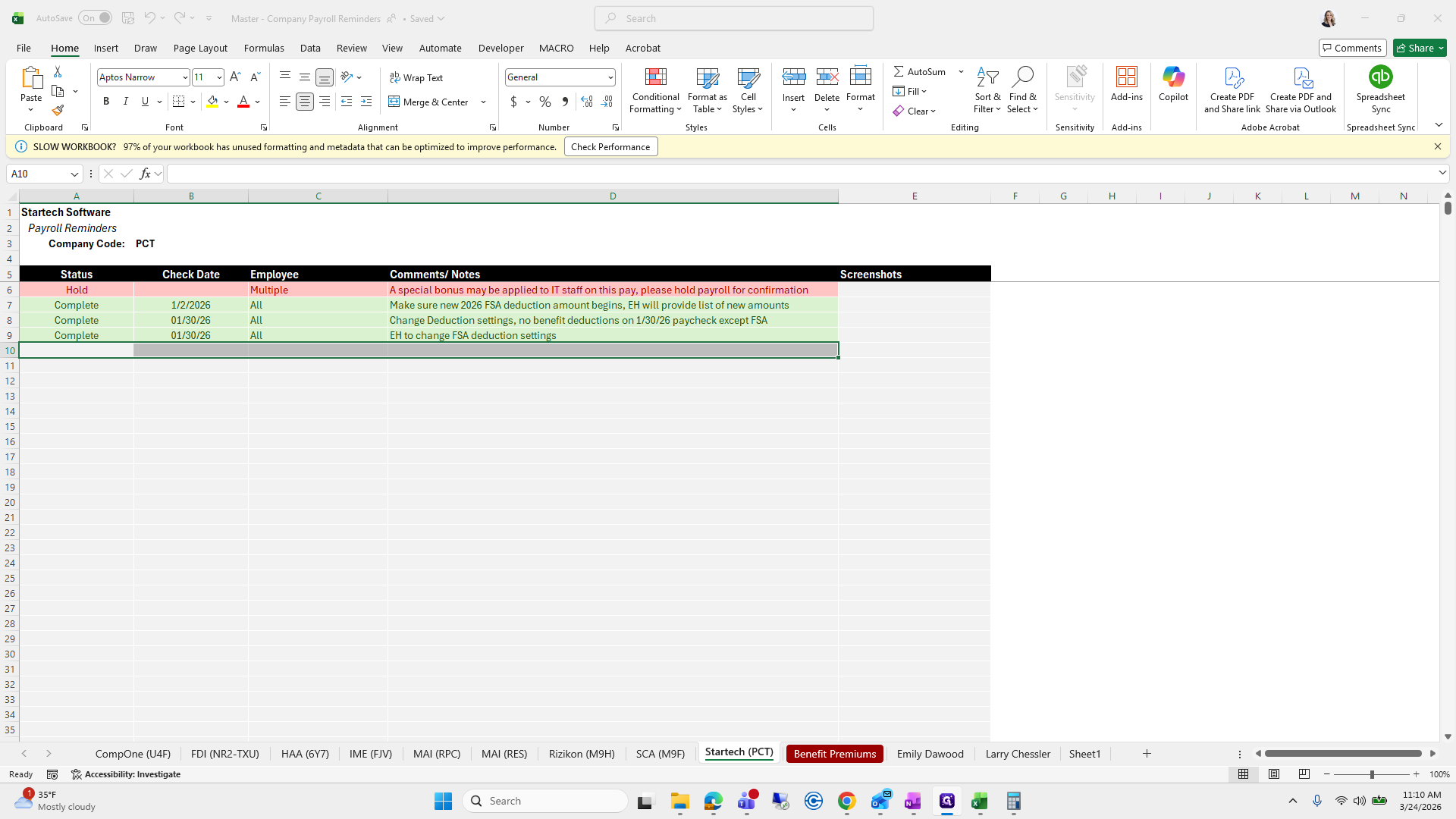Click the zoom slider handle
1456x819 pixels.
tap(1372, 774)
